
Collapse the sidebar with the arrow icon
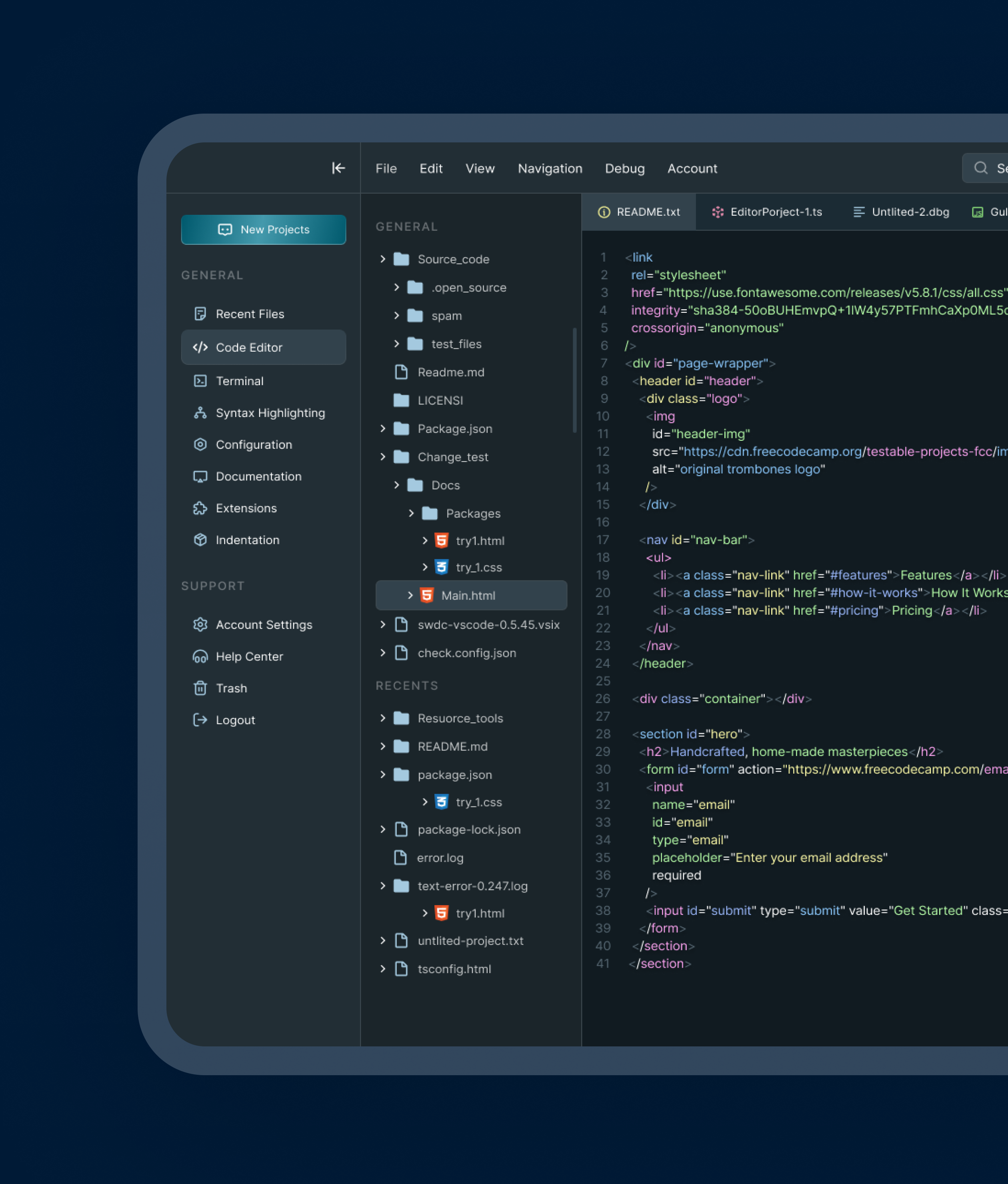click(338, 168)
